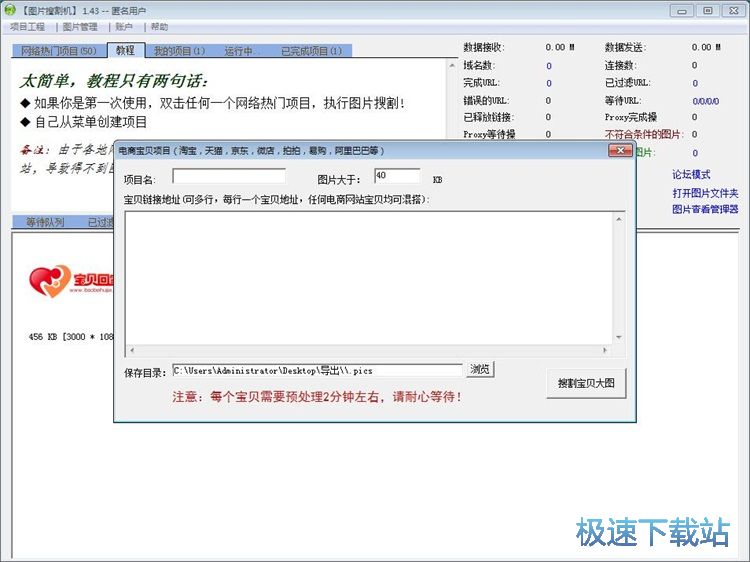The height and width of the screenshot is (562, 750).
Task: Minimize the 图片搜割机 window
Action: (682, 11)
